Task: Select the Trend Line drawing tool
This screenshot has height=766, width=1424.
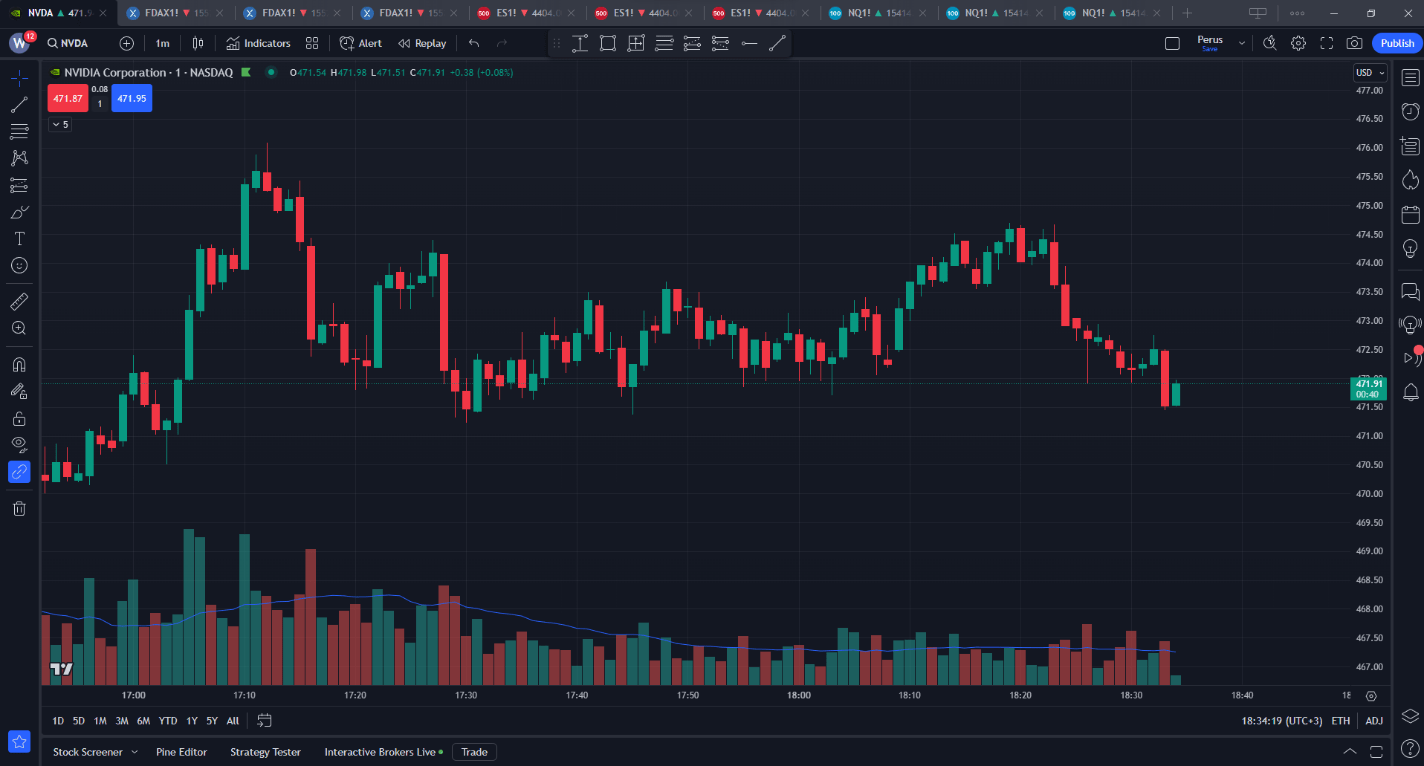Action: tap(19, 104)
